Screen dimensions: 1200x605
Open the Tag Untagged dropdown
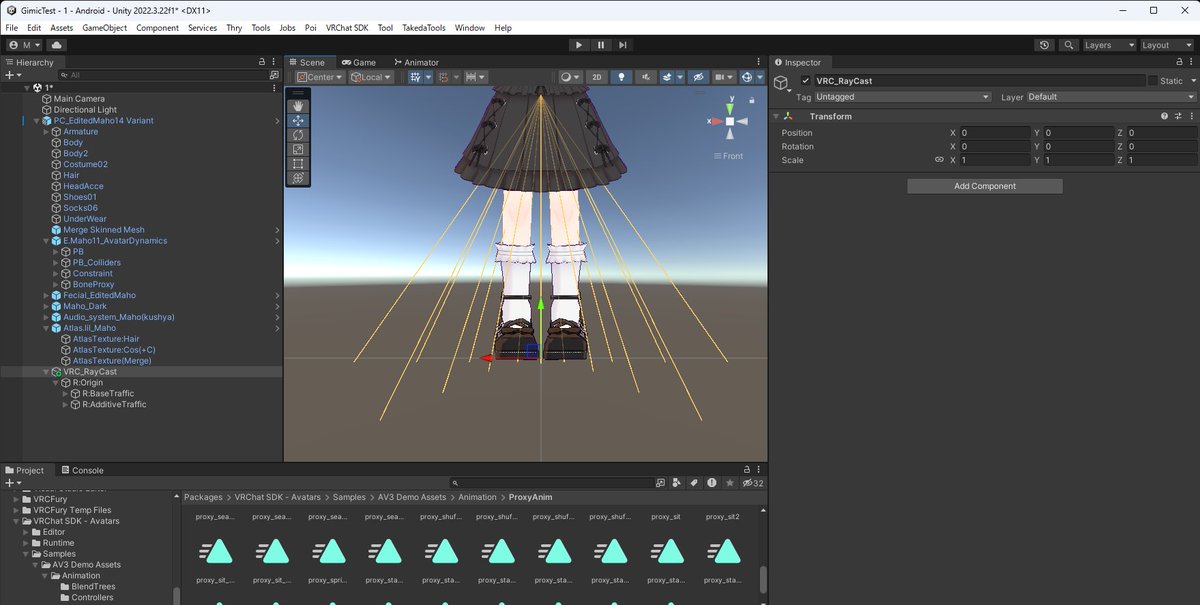pos(902,97)
